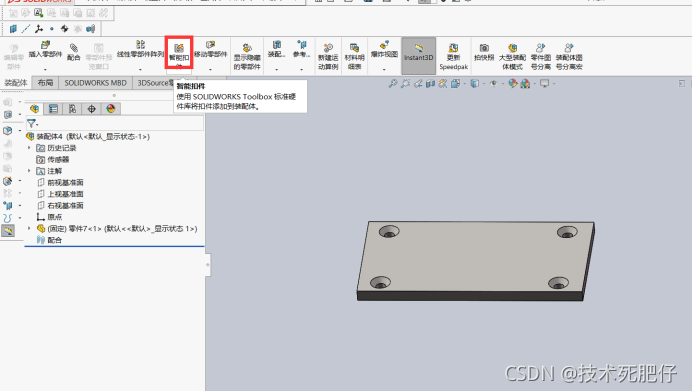Select 配合 Mates folder in tree
This screenshot has height=392, width=693.
pos(50,240)
